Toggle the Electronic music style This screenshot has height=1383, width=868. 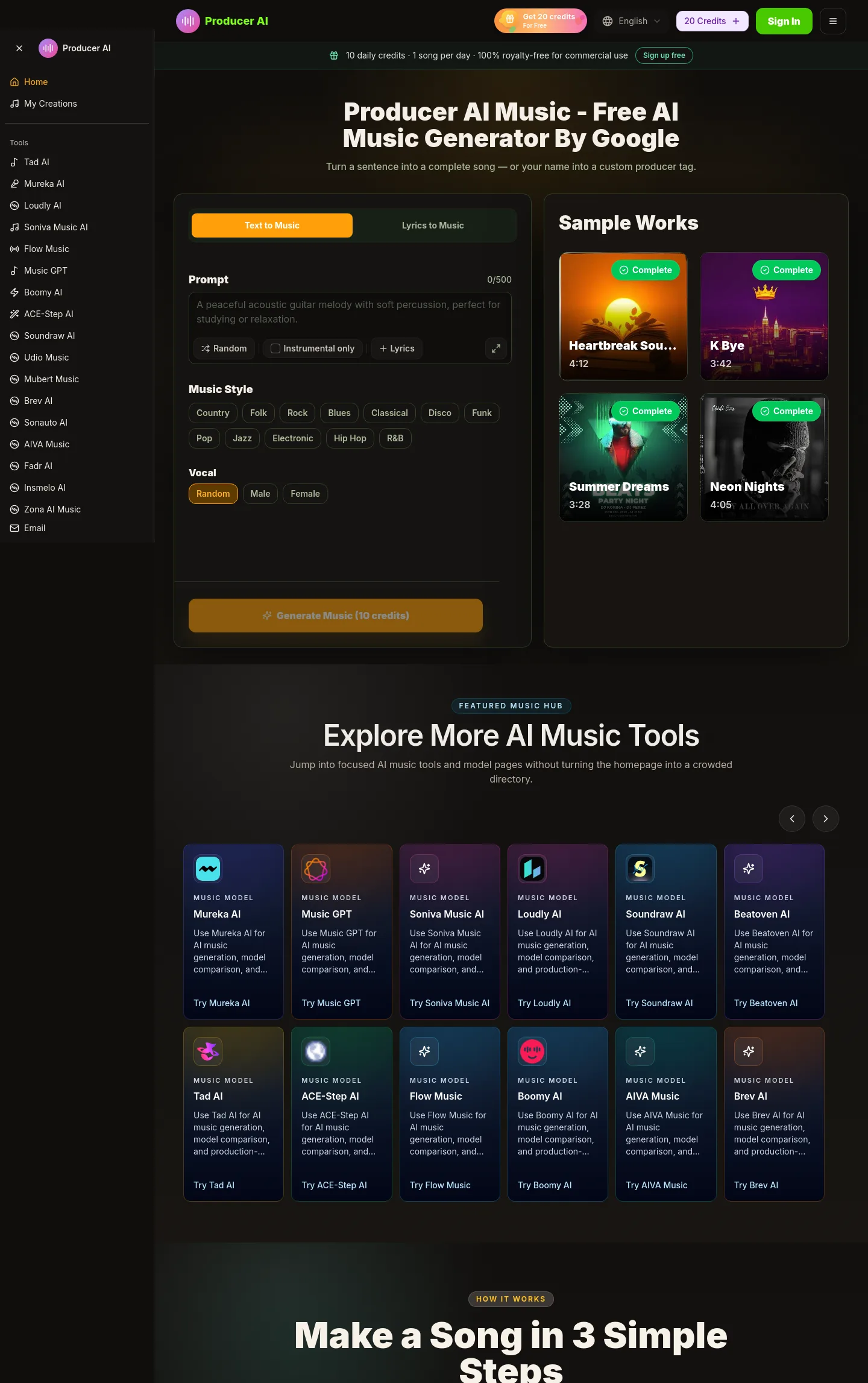click(x=293, y=438)
